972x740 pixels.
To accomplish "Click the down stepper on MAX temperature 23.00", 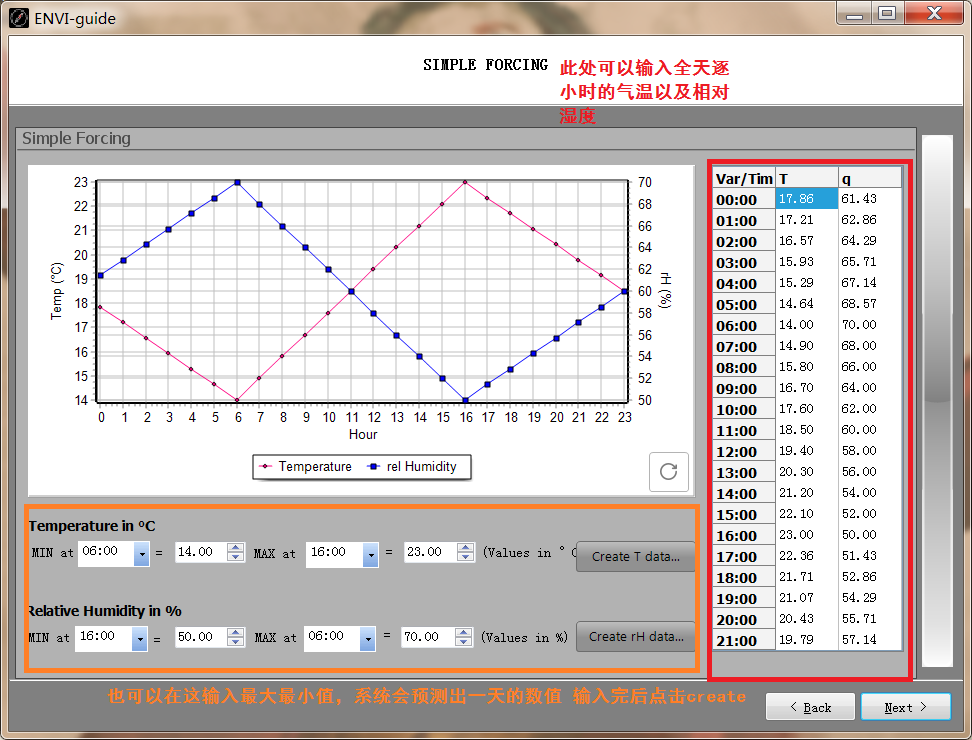I will 463,556.
